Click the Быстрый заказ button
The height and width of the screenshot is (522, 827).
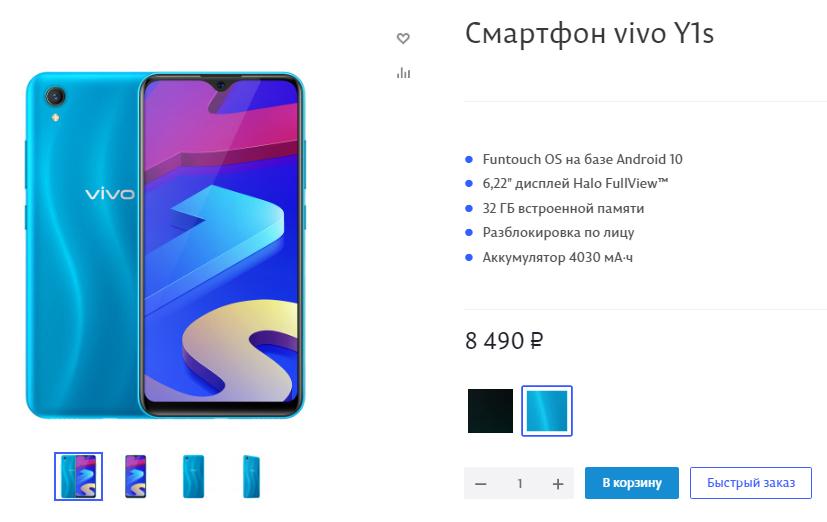tap(751, 482)
